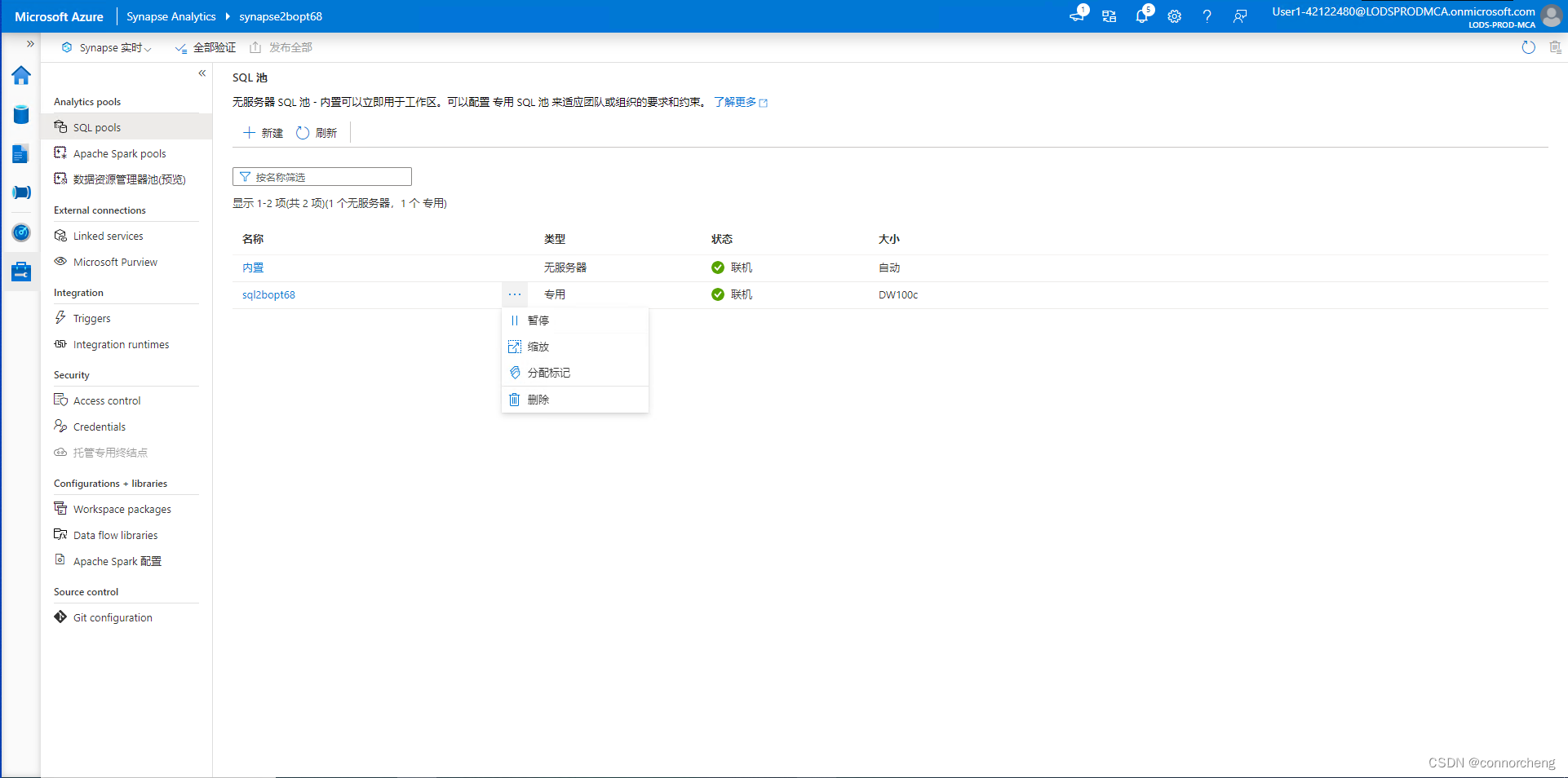
Task: Click the top-right refresh icon
Action: pyautogui.click(x=1528, y=47)
